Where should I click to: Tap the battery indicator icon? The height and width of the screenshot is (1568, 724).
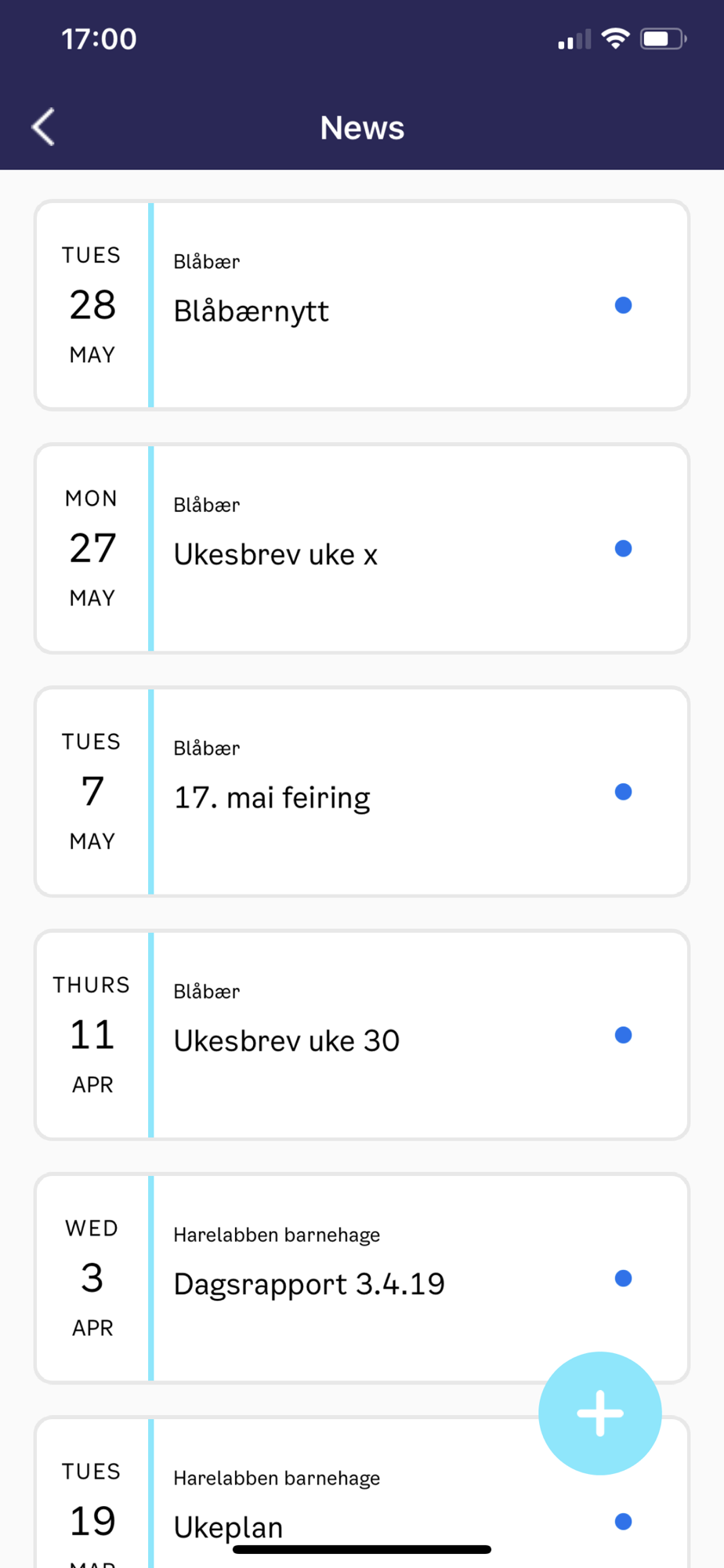click(x=663, y=38)
